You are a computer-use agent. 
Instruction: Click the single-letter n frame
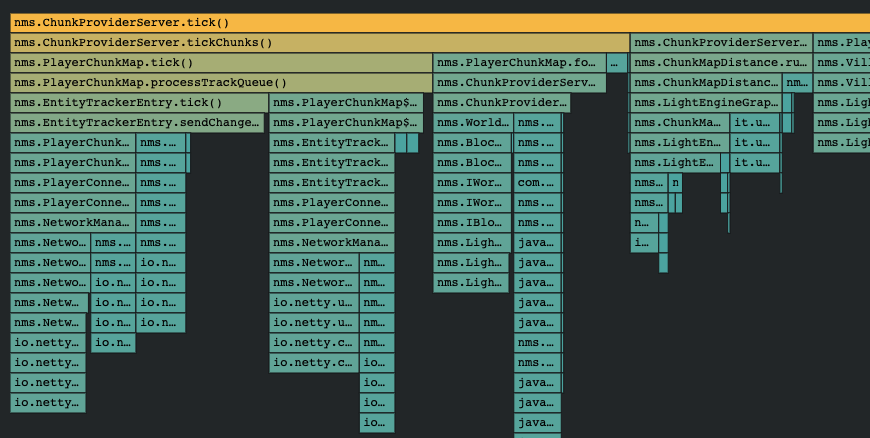pos(676,183)
